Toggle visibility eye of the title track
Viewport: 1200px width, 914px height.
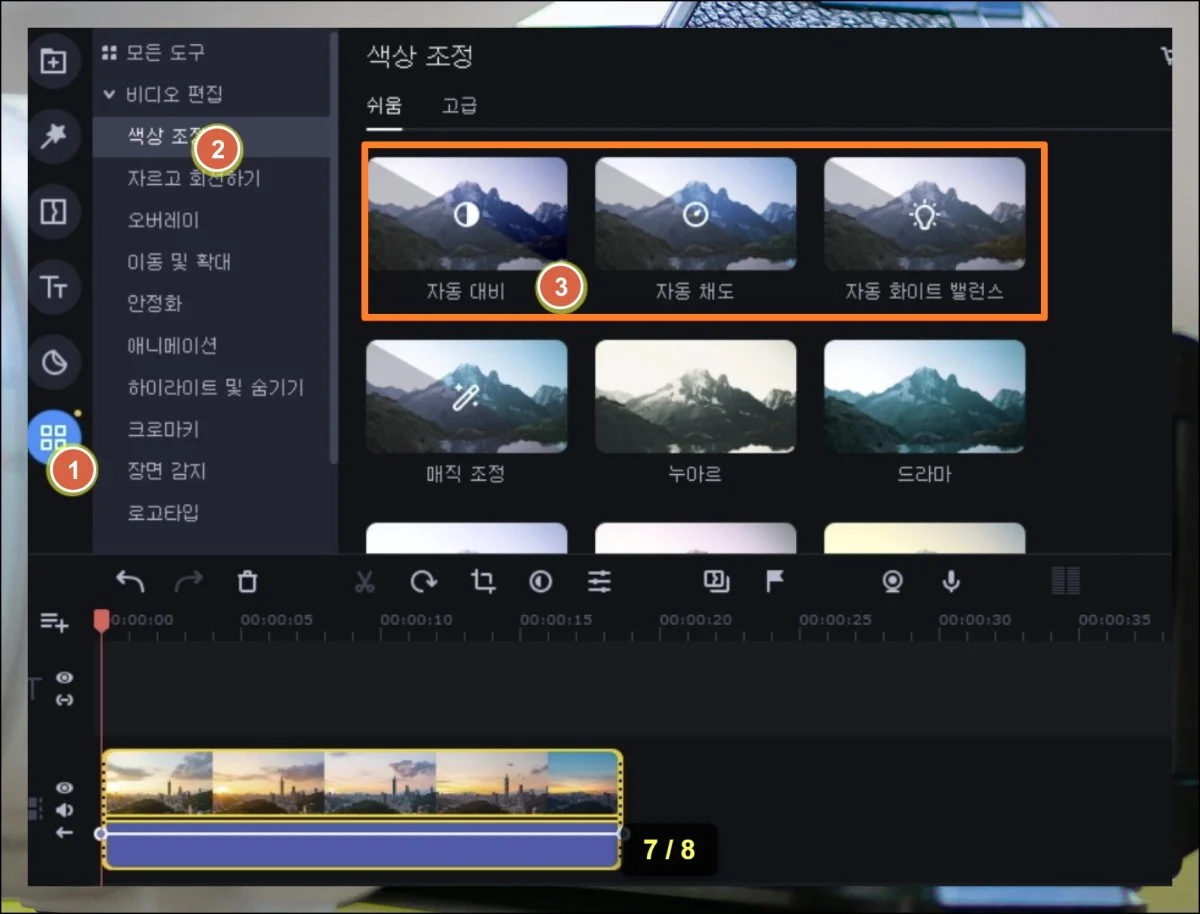click(x=64, y=678)
